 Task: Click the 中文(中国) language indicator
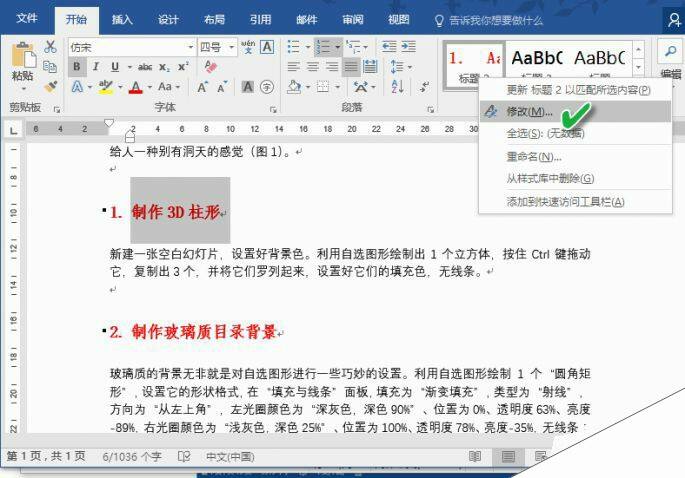(230, 457)
